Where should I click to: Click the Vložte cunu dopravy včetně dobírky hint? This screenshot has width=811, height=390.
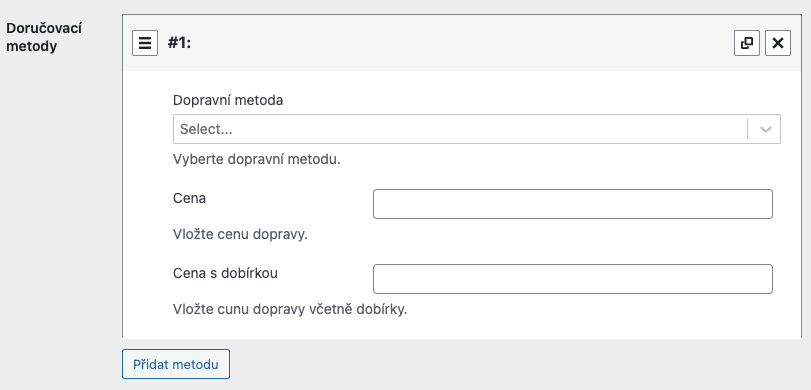[290, 309]
